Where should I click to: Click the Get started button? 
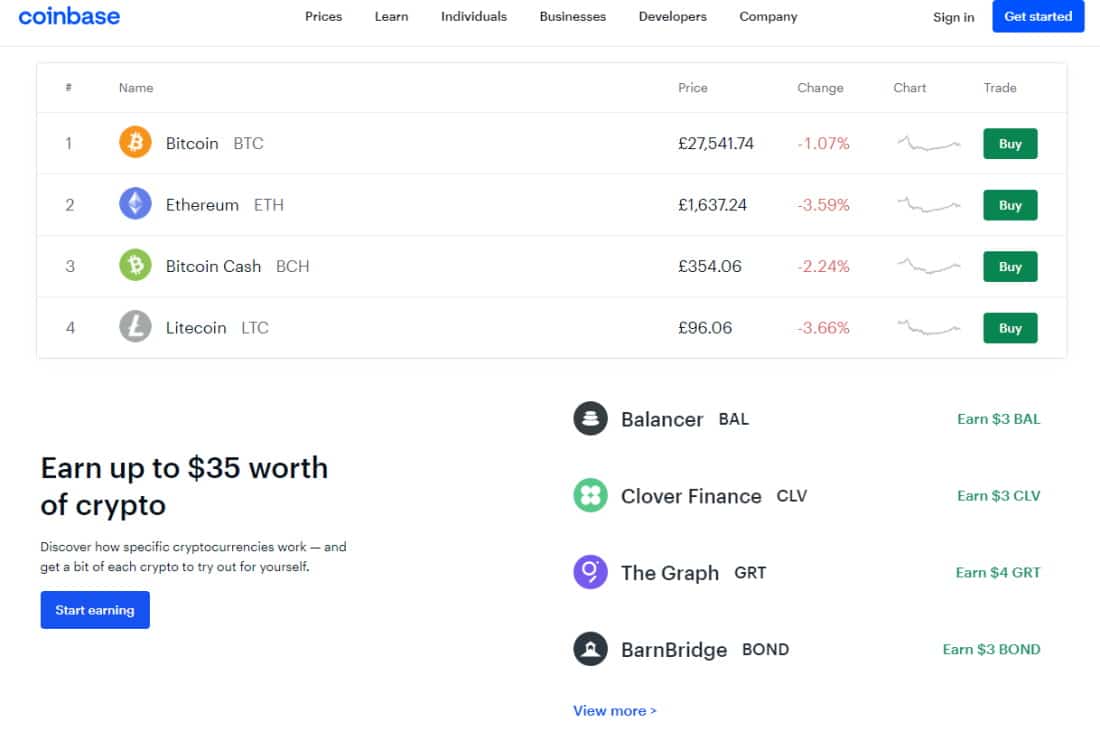pos(1038,16)
